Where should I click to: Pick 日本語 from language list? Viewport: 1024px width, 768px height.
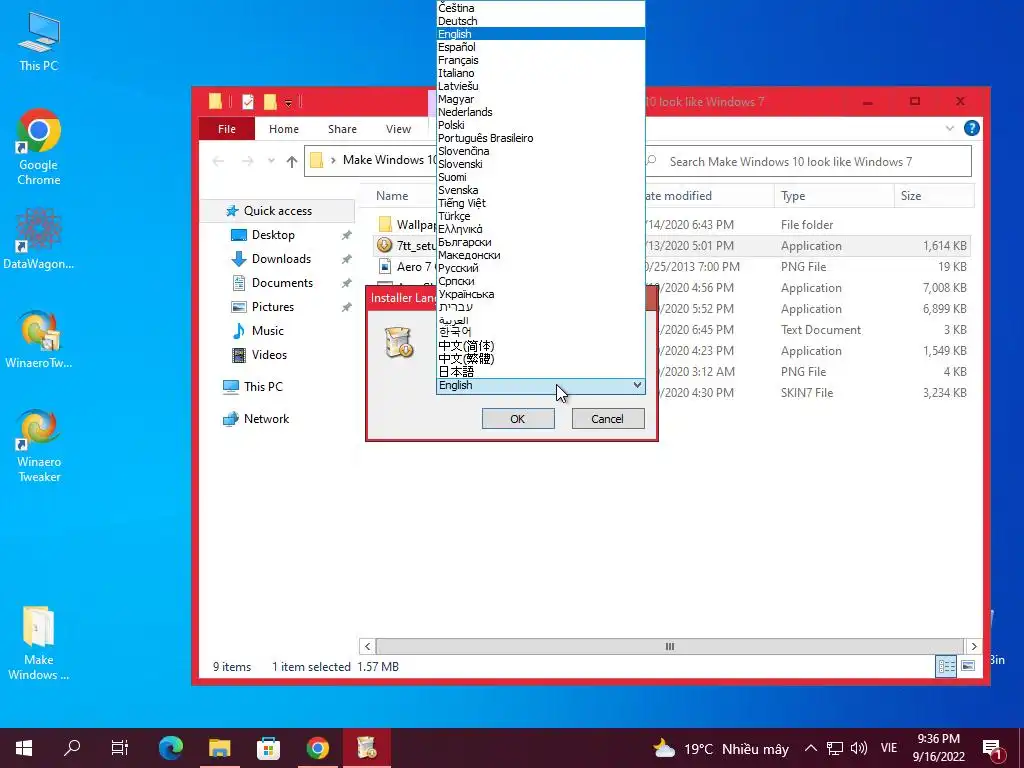tap(541, 372)
